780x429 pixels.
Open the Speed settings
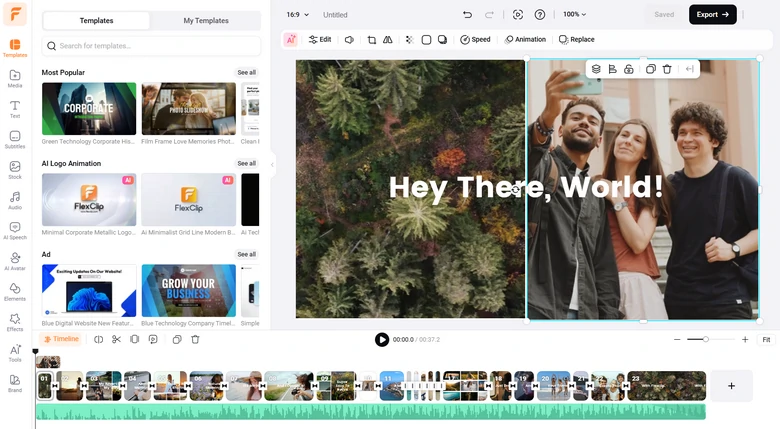point(475,39)
